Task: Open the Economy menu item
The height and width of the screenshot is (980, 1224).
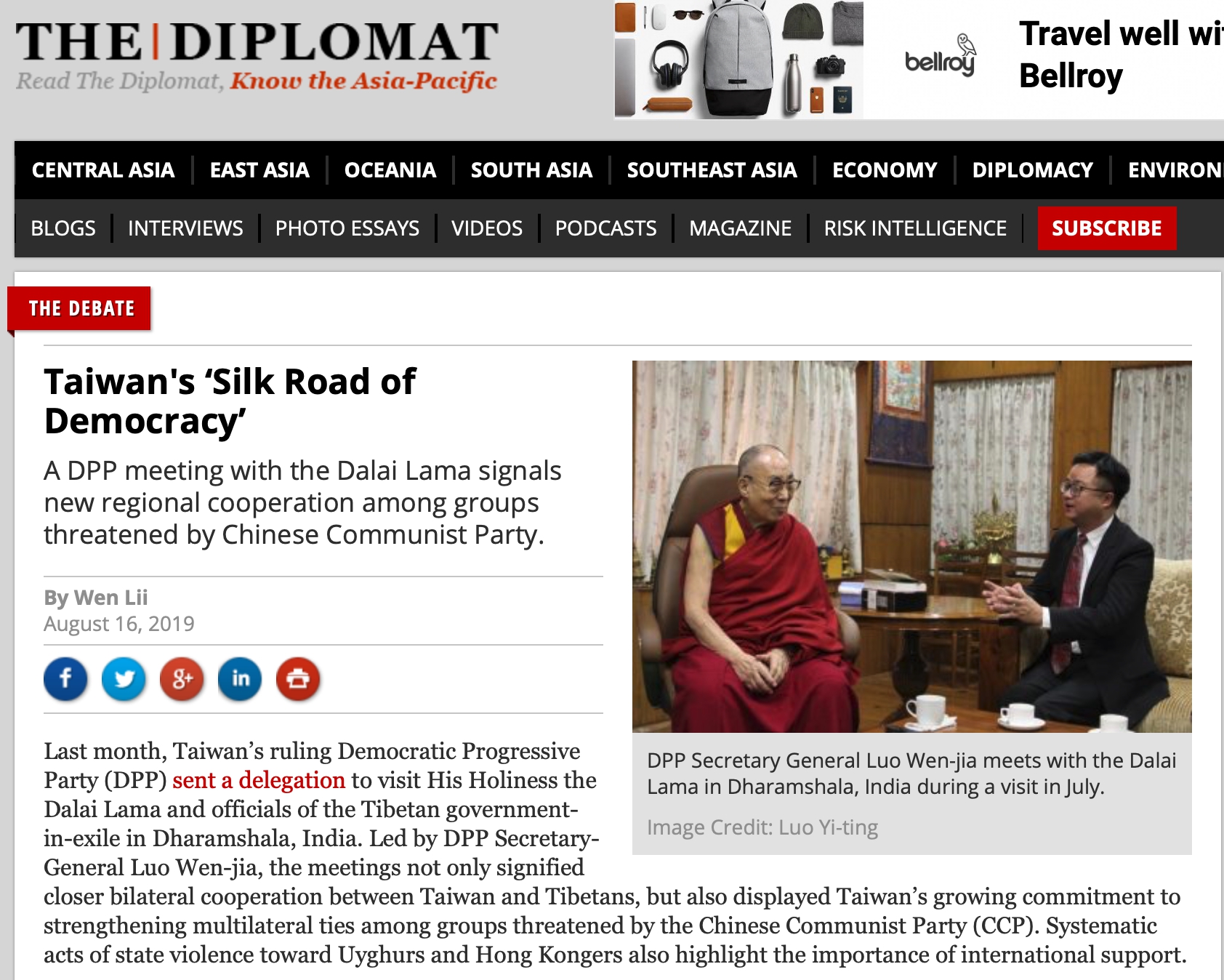Action: (x=885, y=170)
